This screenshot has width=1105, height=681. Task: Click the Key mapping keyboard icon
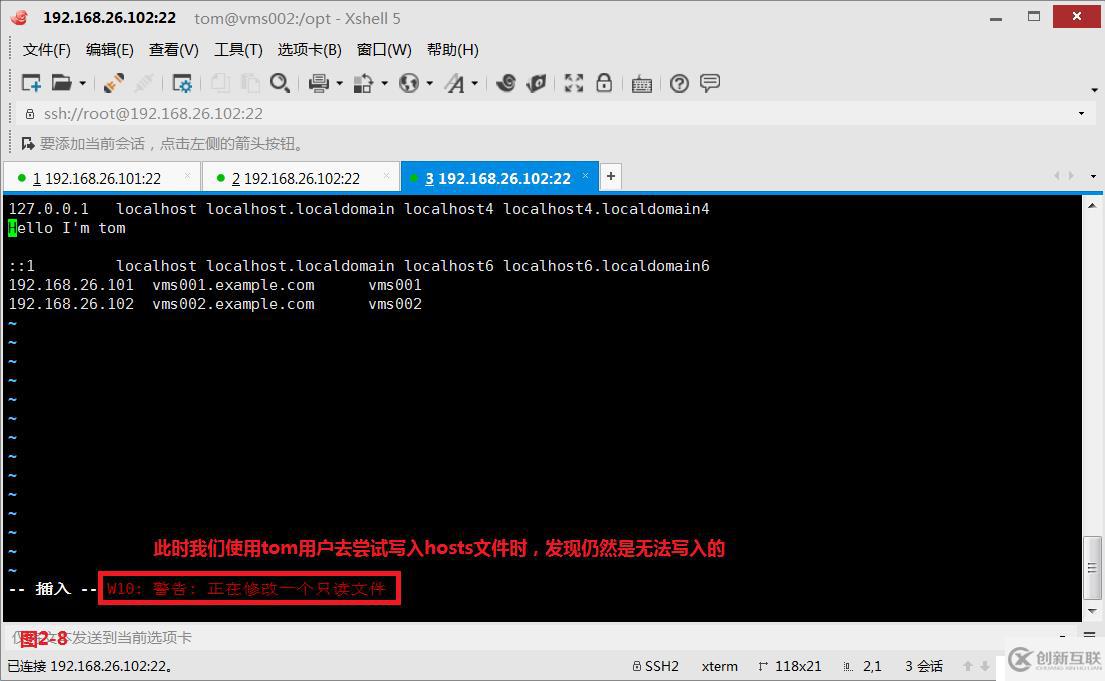pyautogui.click(x=641, y=84)
